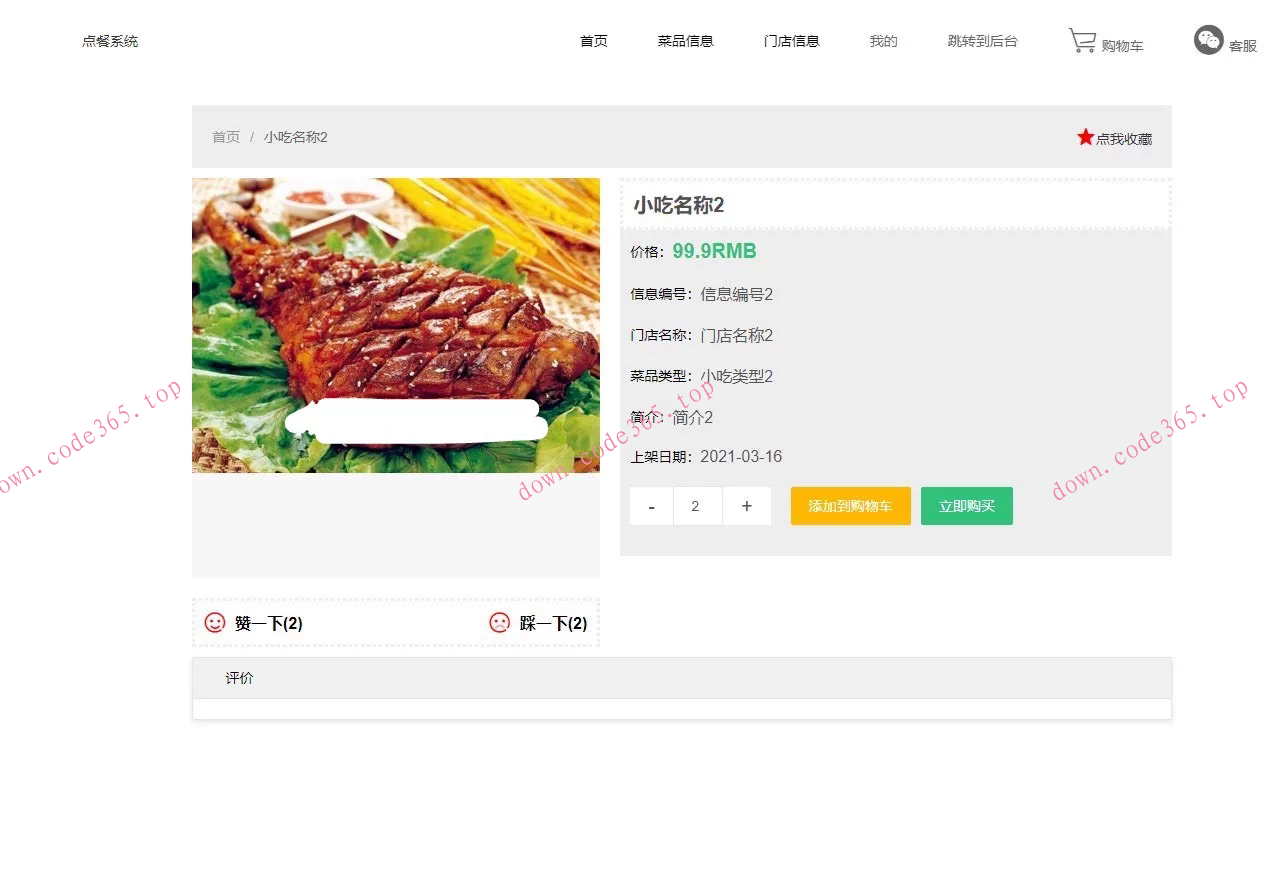The width and height of the screenshot is (1272, 880).
Task: Switch to the 评价 tab
Action: (x=240, y=678)
